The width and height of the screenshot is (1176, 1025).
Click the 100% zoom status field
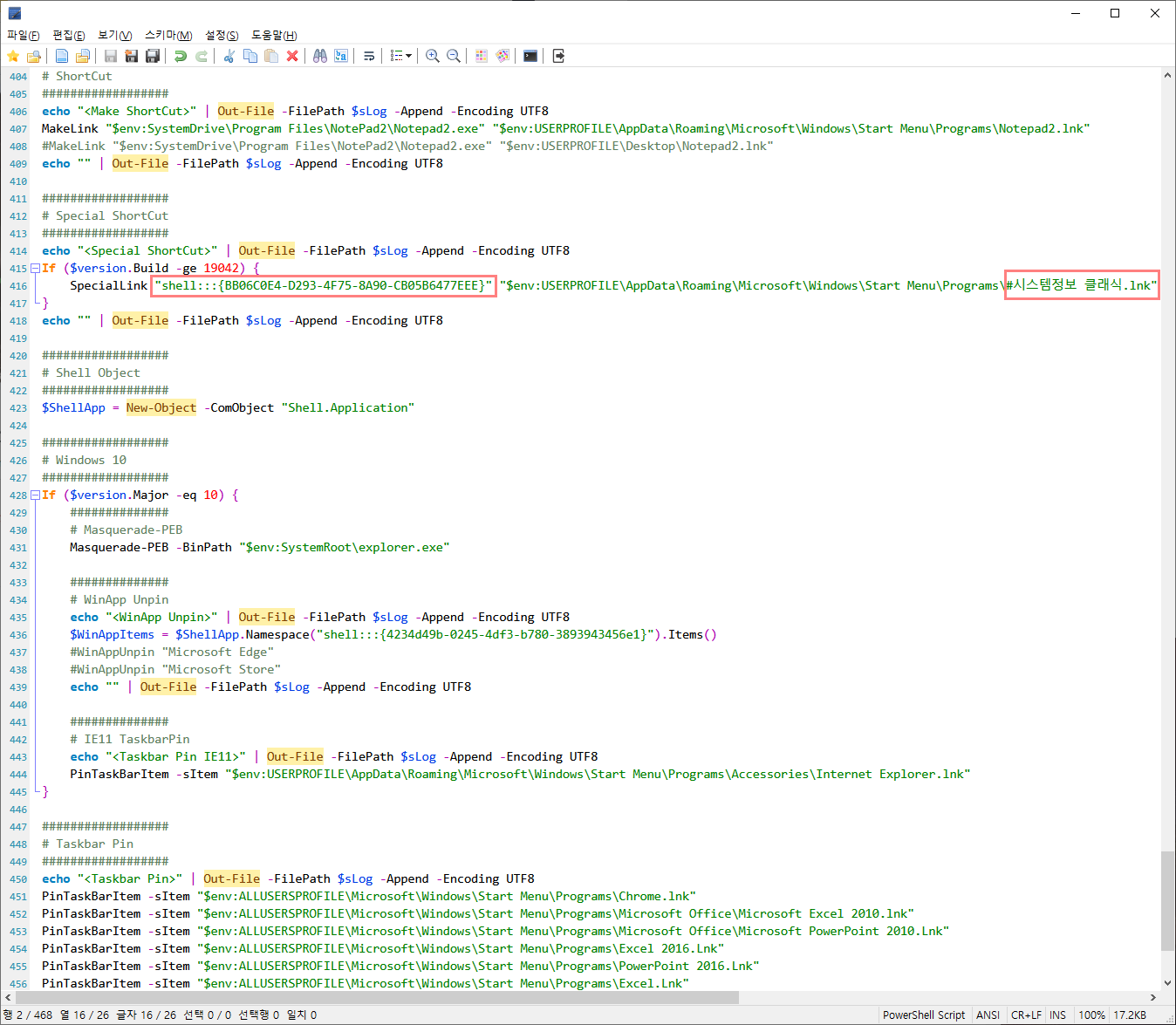(1091, 1015)
